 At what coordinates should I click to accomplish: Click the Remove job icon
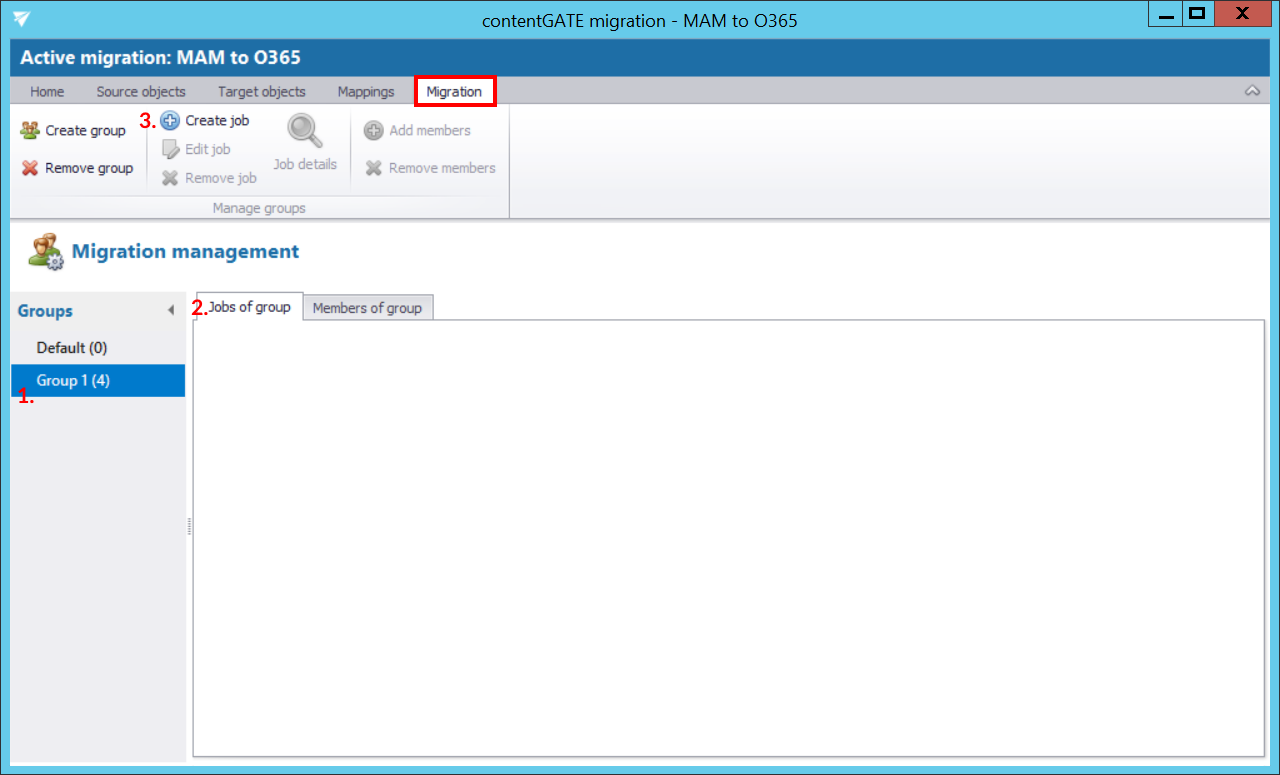click(x=171, y=178)
